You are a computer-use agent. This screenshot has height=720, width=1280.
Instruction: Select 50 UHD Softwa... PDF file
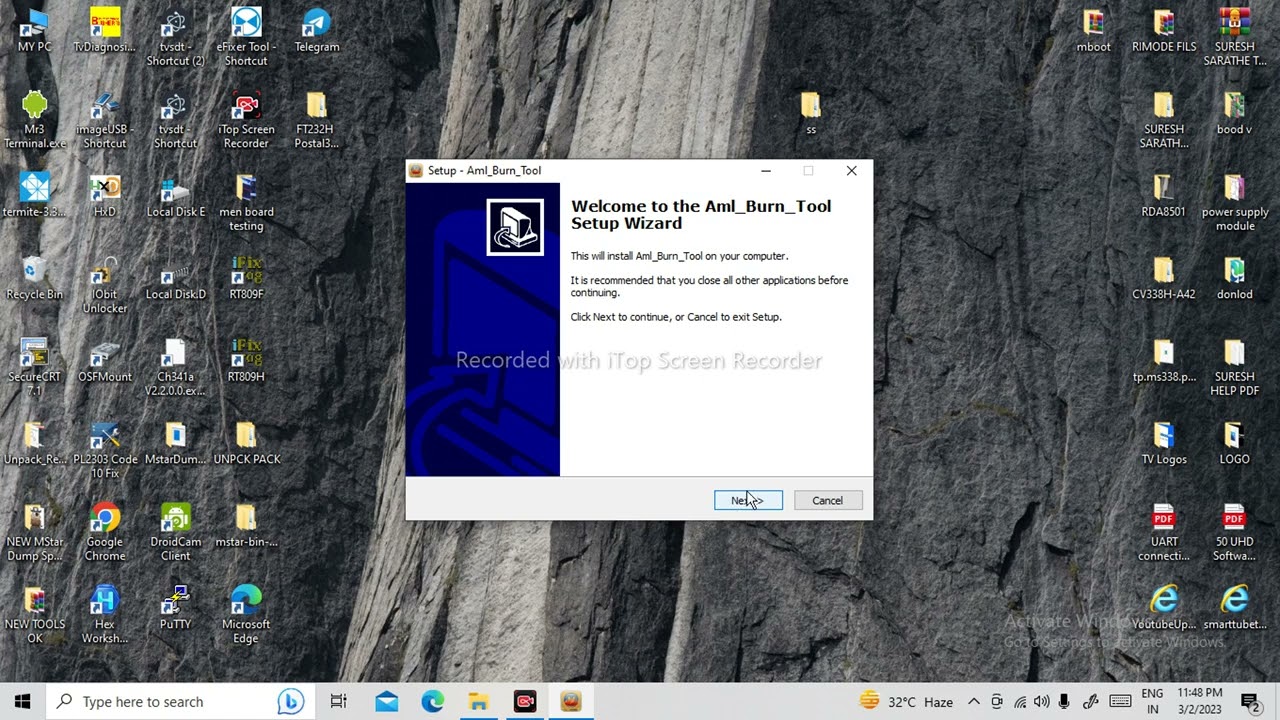pos(1234,531)
